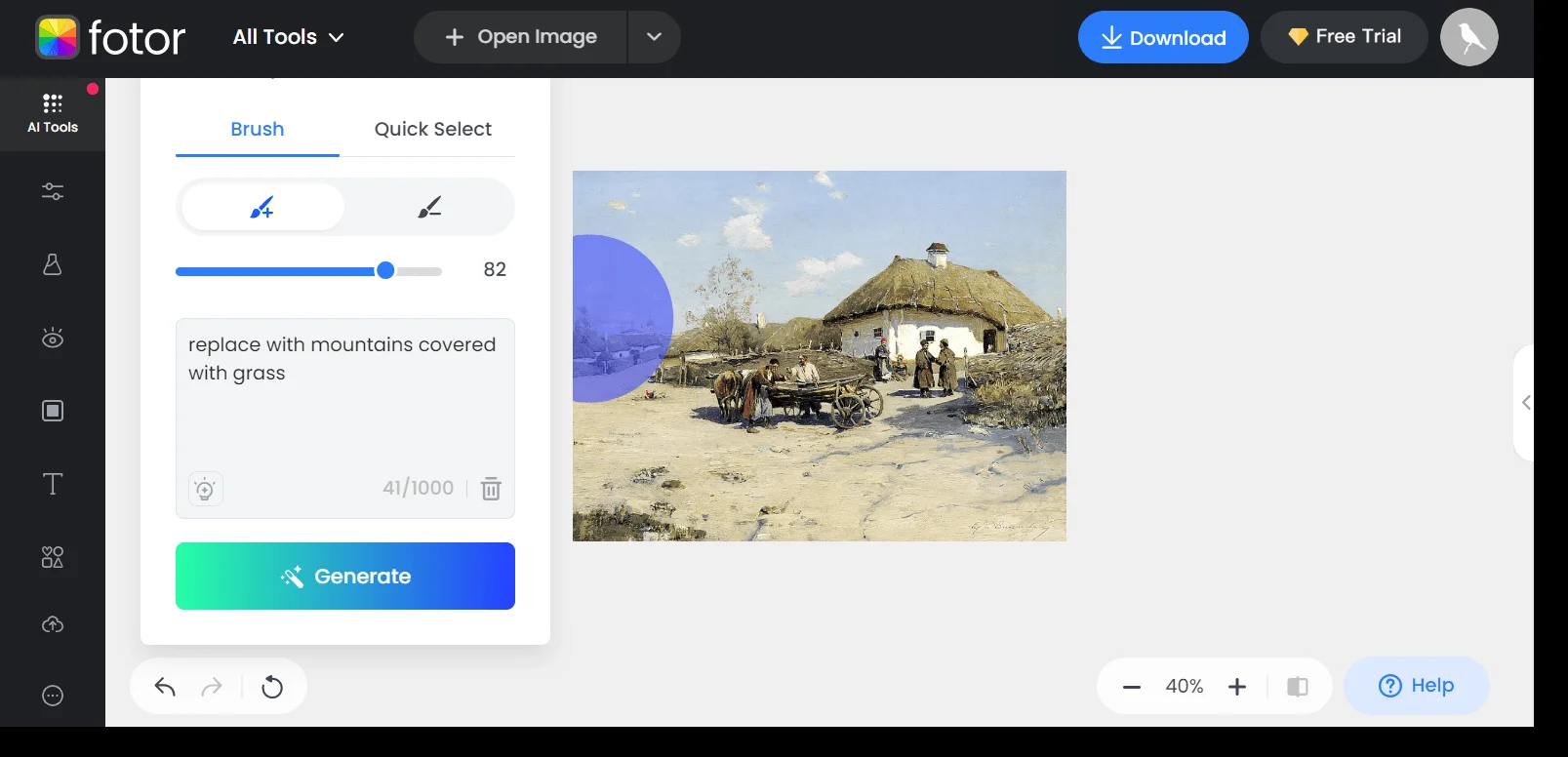Select the Brush tab
The width and height of the screenshot is (1568, 757).
(x=257, y=129)
